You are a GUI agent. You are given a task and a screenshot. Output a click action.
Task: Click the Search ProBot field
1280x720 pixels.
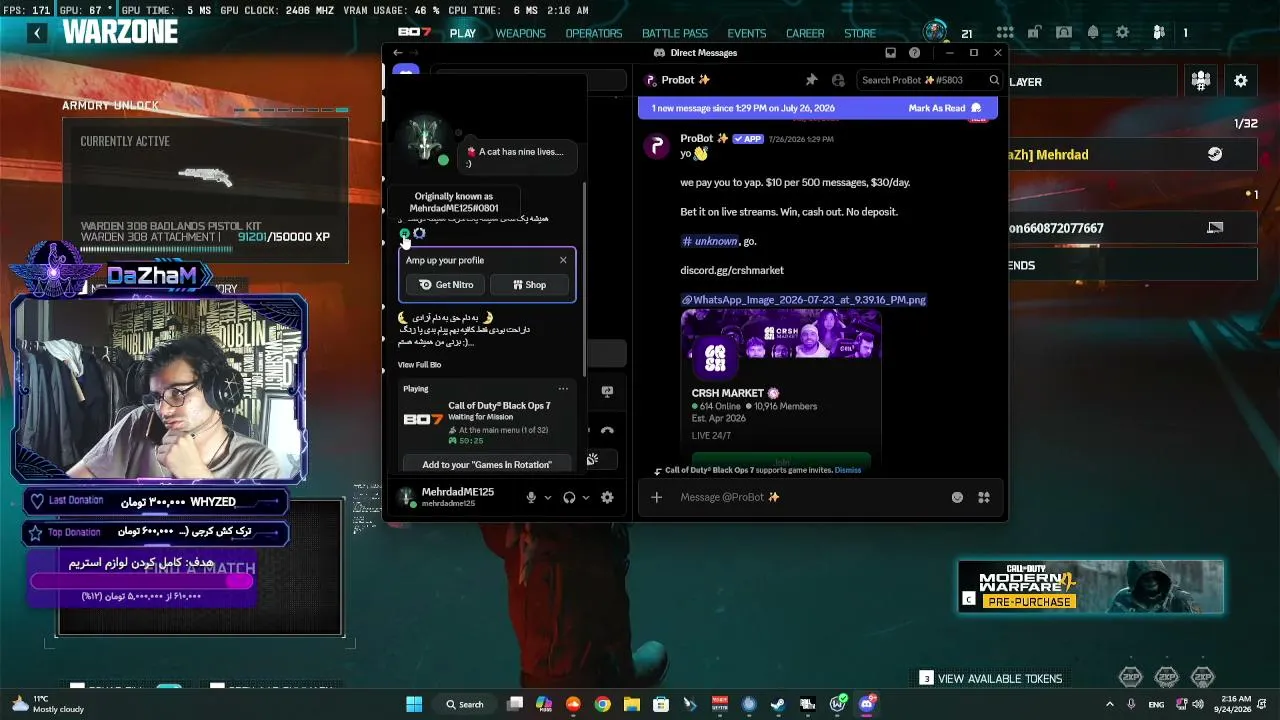click(x=929, y=80)
